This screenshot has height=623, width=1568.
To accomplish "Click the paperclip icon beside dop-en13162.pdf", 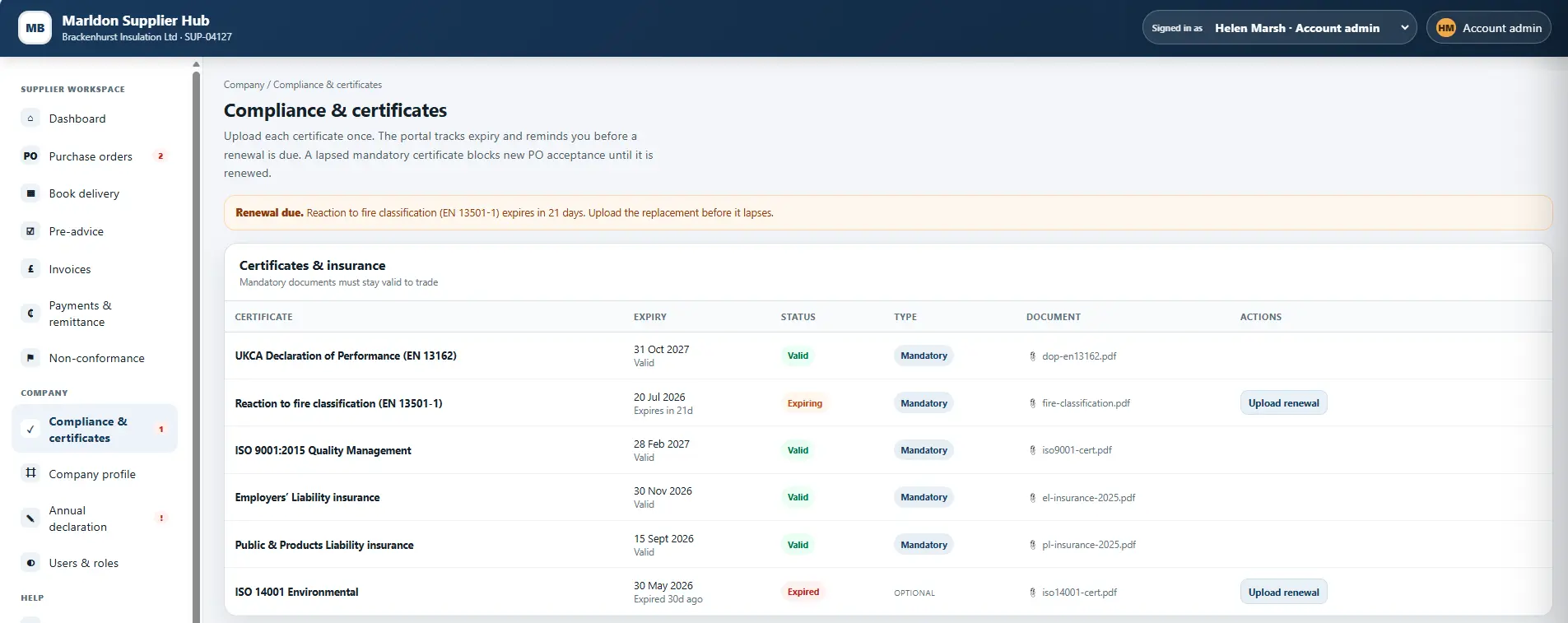I will (x=1032, y=356).
